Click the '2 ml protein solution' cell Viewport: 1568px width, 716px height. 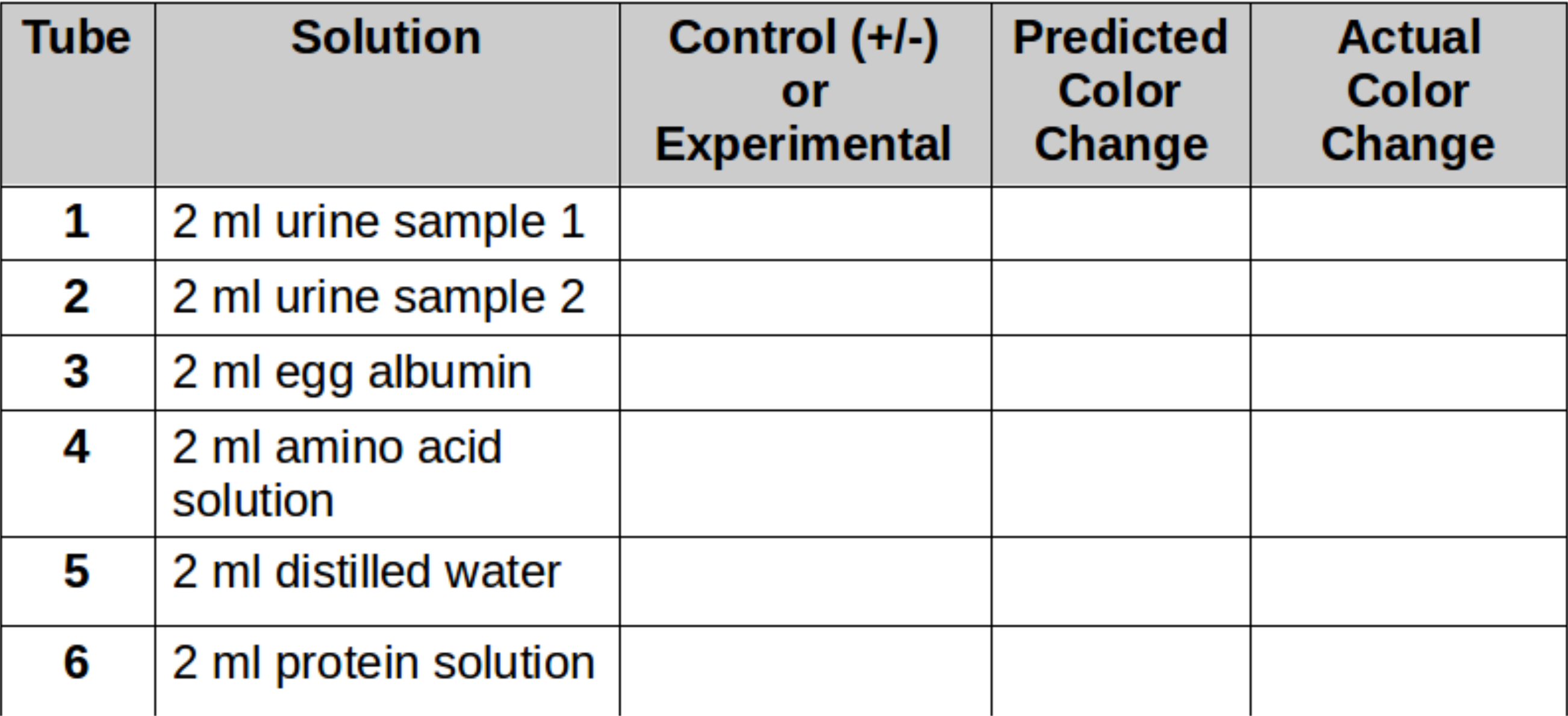(x=384, y=663)
